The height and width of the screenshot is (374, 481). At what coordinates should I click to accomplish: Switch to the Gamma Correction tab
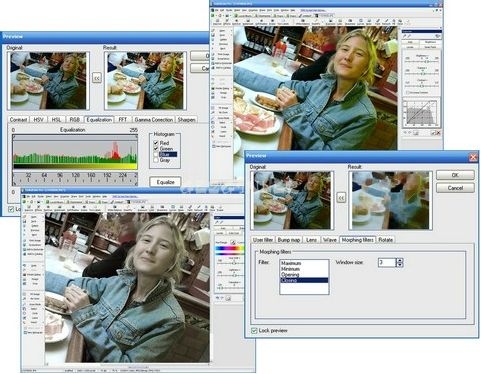[x=153, y=119]
